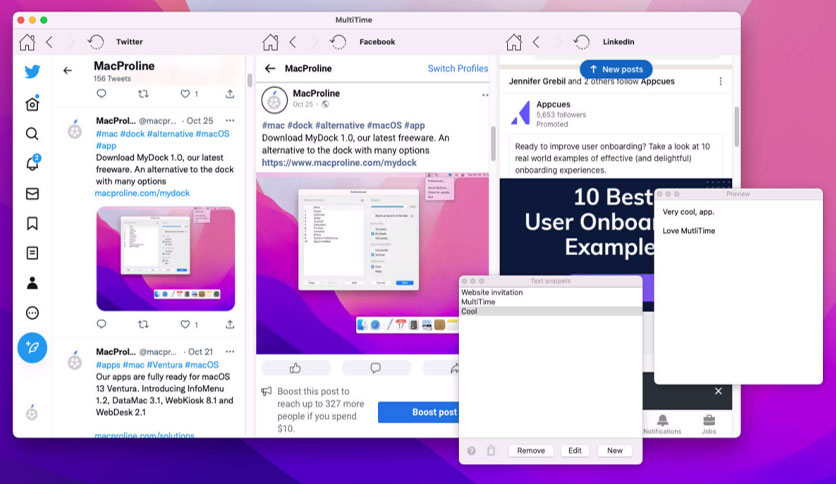Open Twitter notifications bell

tap(33, 163)
